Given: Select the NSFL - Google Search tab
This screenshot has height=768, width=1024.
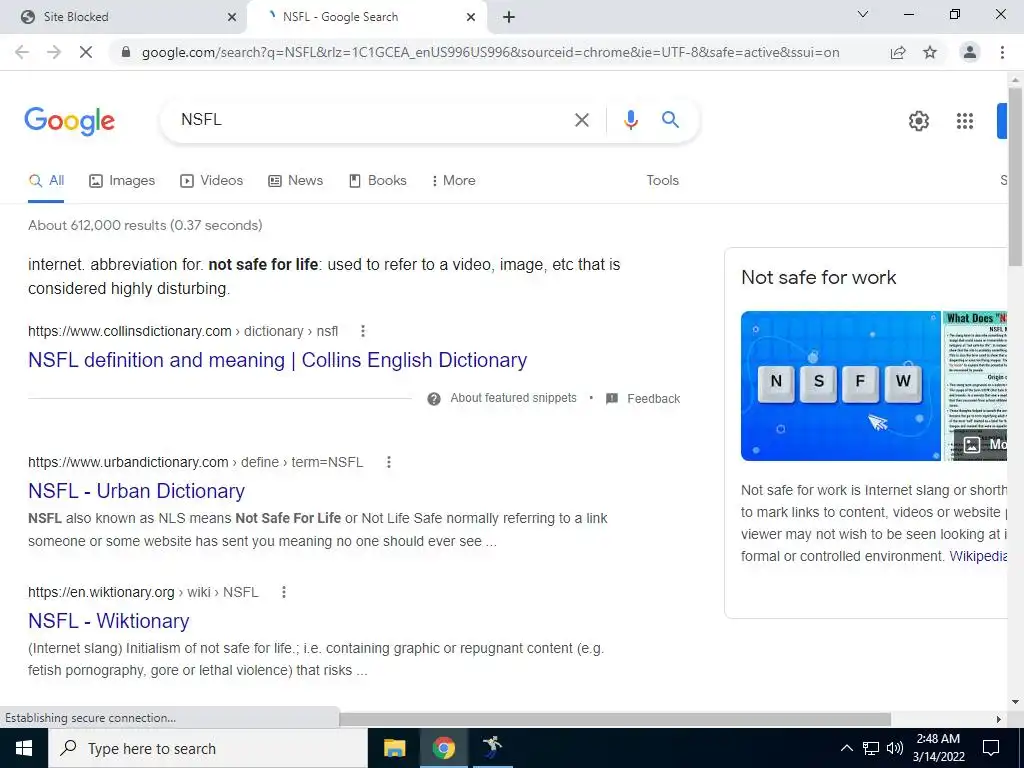Looking at the screenshot, I should tap(366, 17).
